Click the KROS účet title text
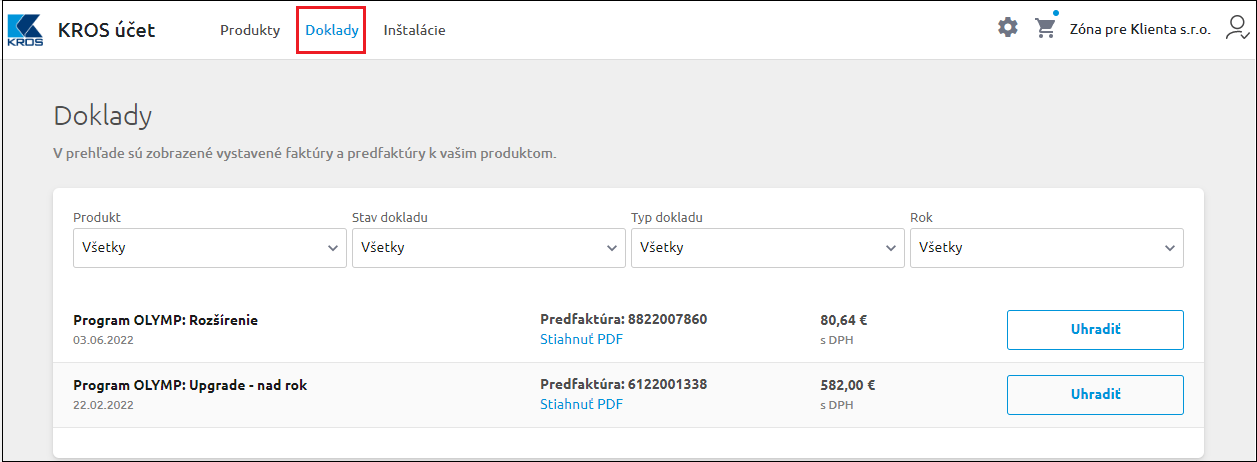 coord(107,30)
